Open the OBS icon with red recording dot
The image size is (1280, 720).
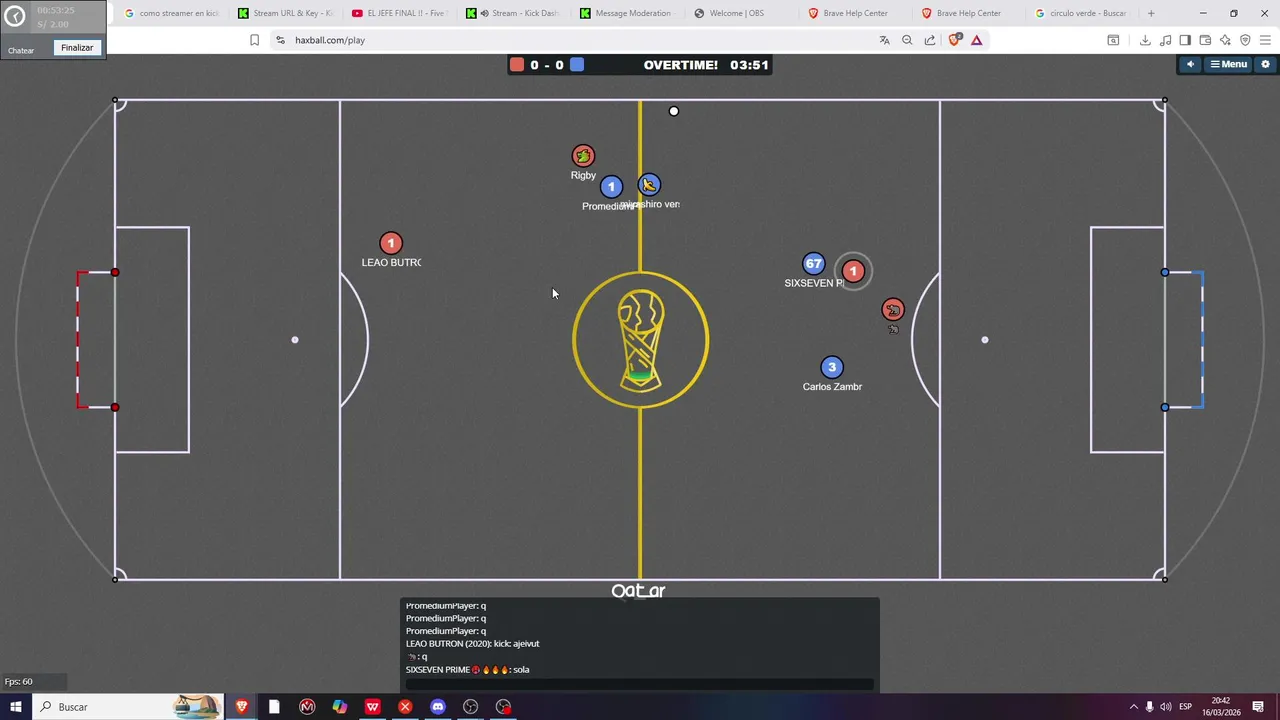point(503,707)
